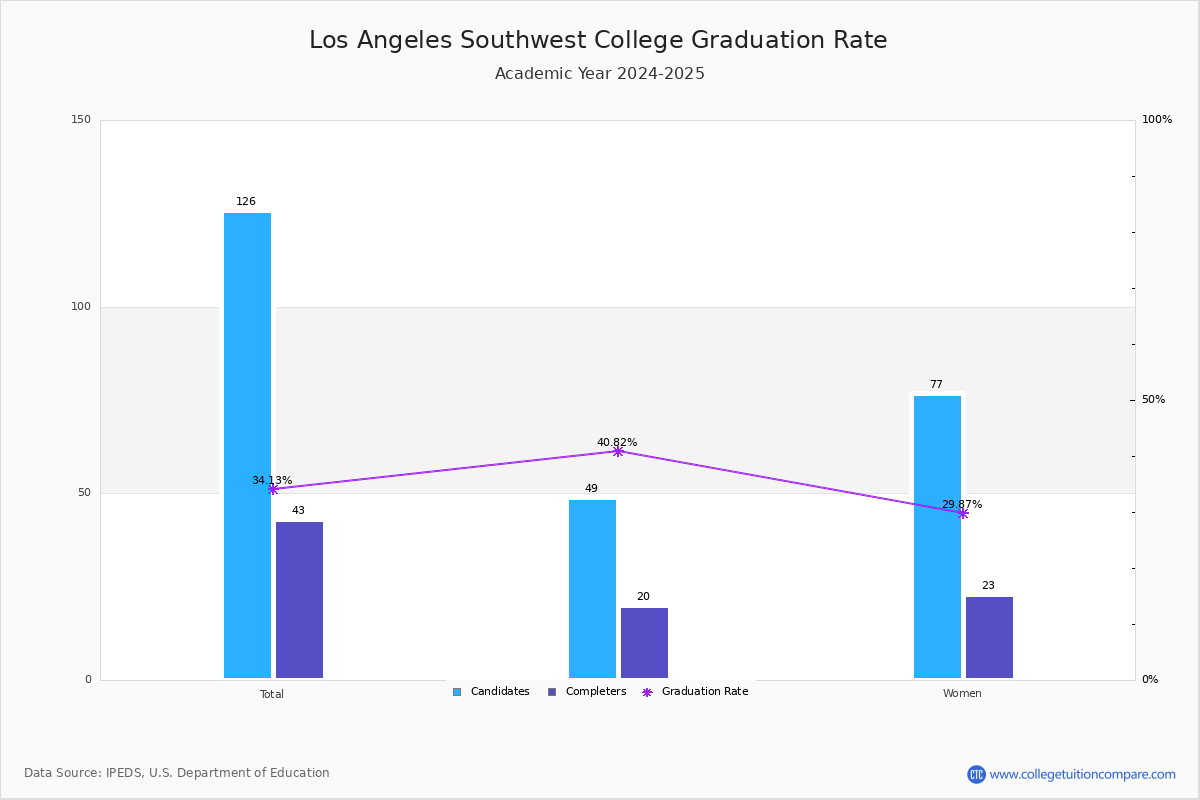The width and height of the screenshot is (1200, 800).
Task: Select the middle candidates bar labeled 49
Action: 592,589
